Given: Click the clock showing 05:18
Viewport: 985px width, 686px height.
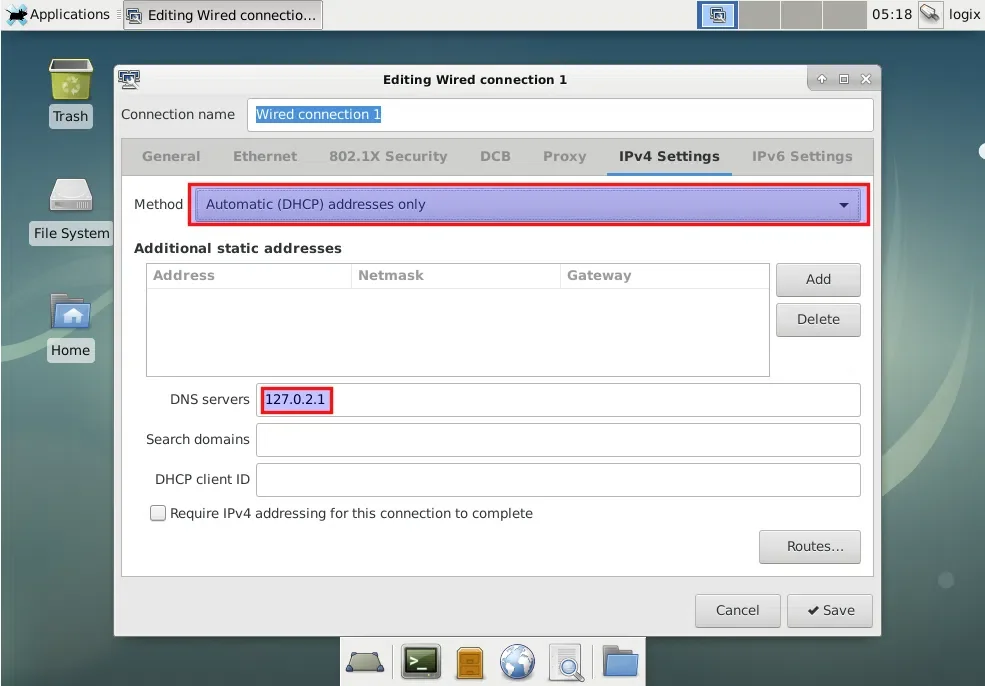Looking at the screenshot, I should 891,14.
